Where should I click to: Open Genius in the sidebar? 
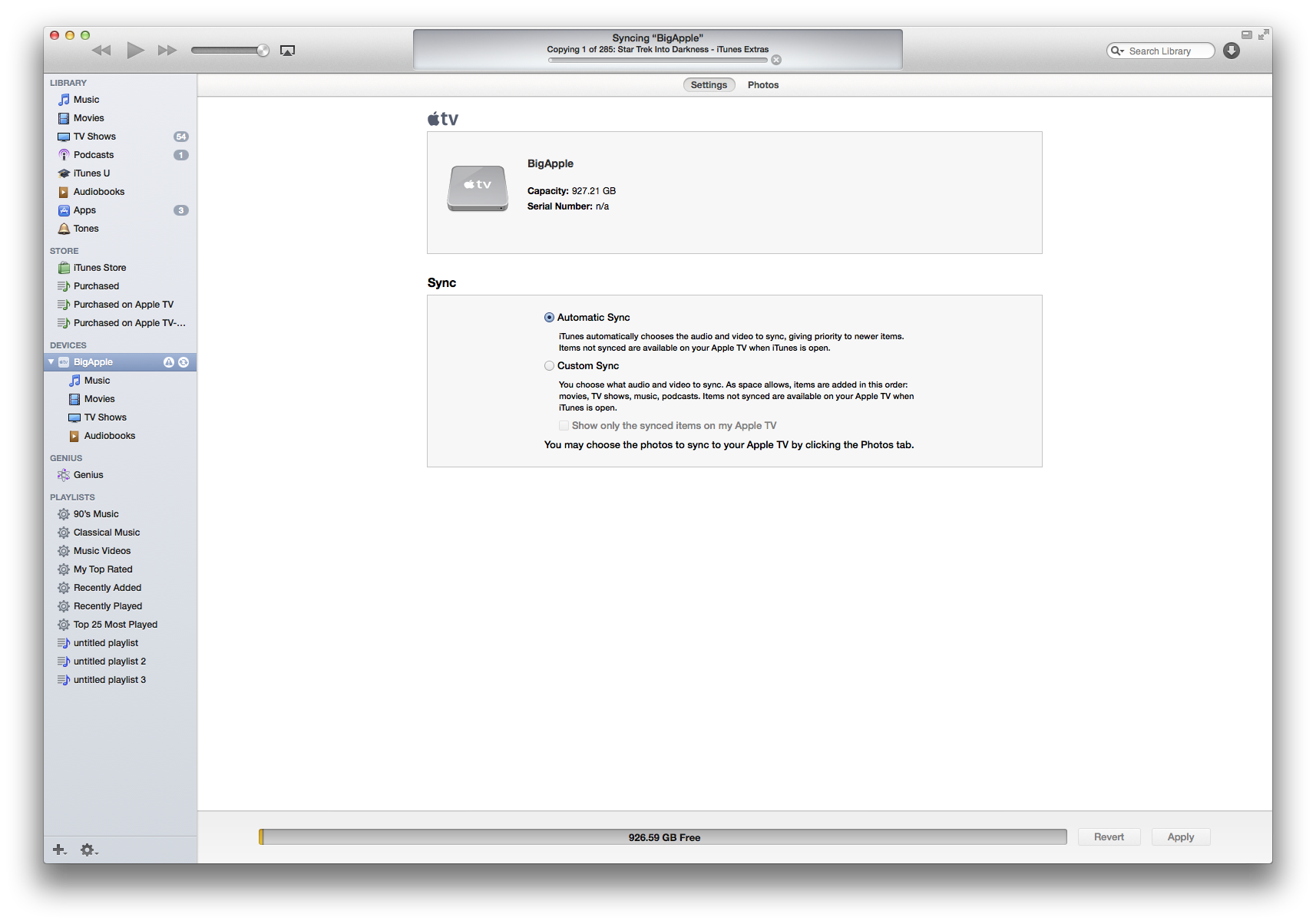[120, 475]
